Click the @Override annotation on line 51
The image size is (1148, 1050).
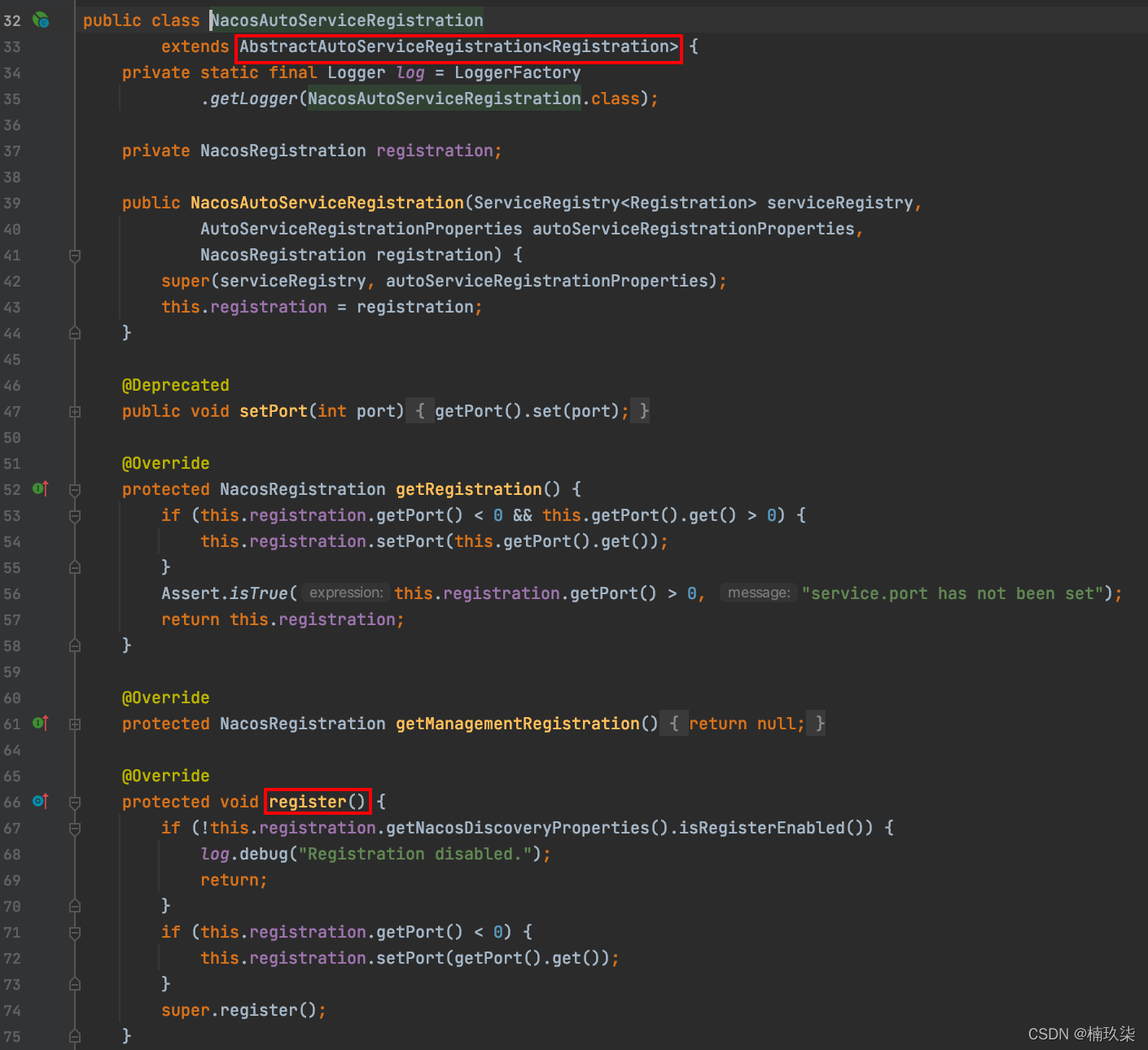click(x=166, y=463)
